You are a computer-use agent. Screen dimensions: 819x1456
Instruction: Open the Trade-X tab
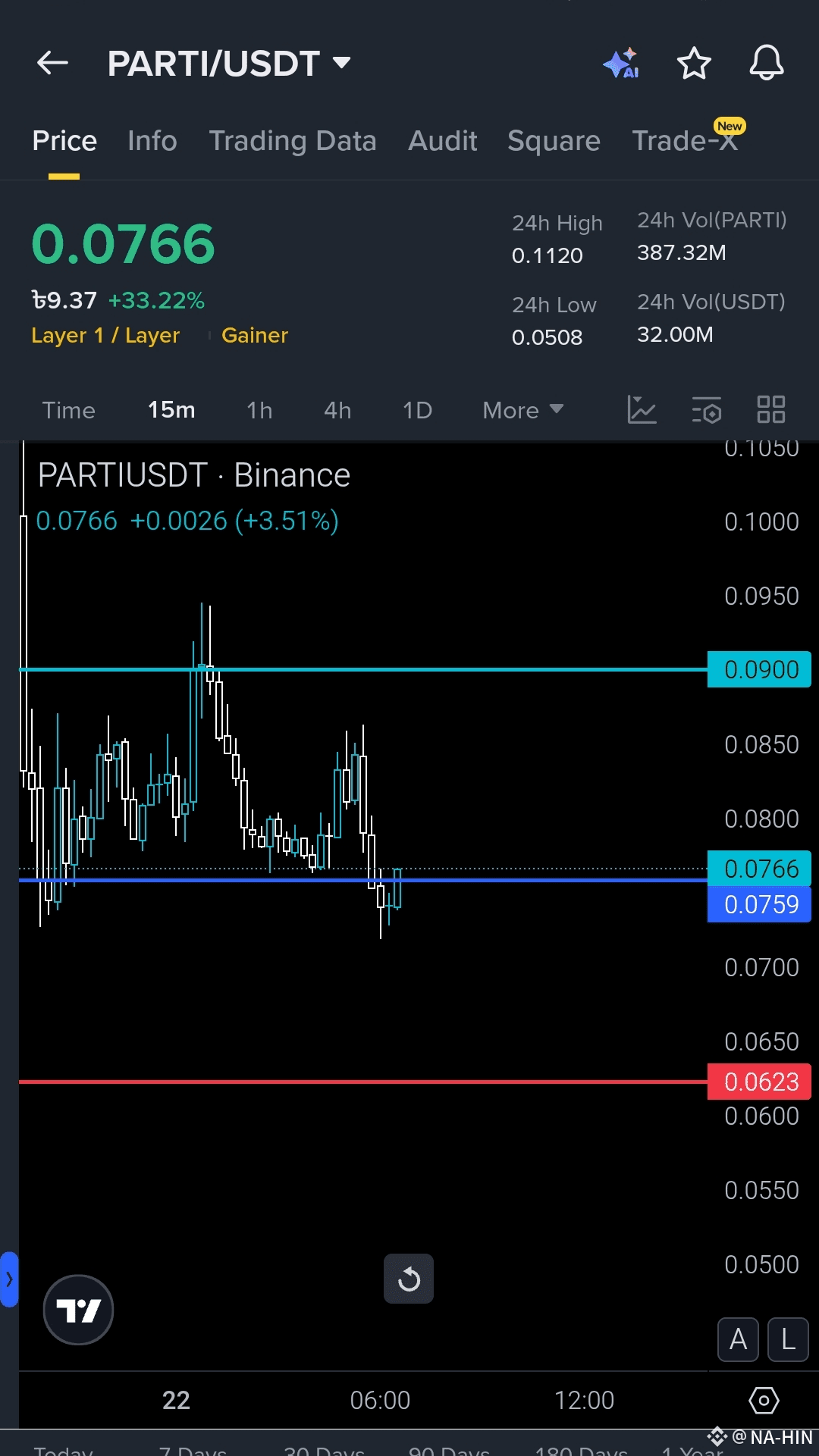point(686,139)
